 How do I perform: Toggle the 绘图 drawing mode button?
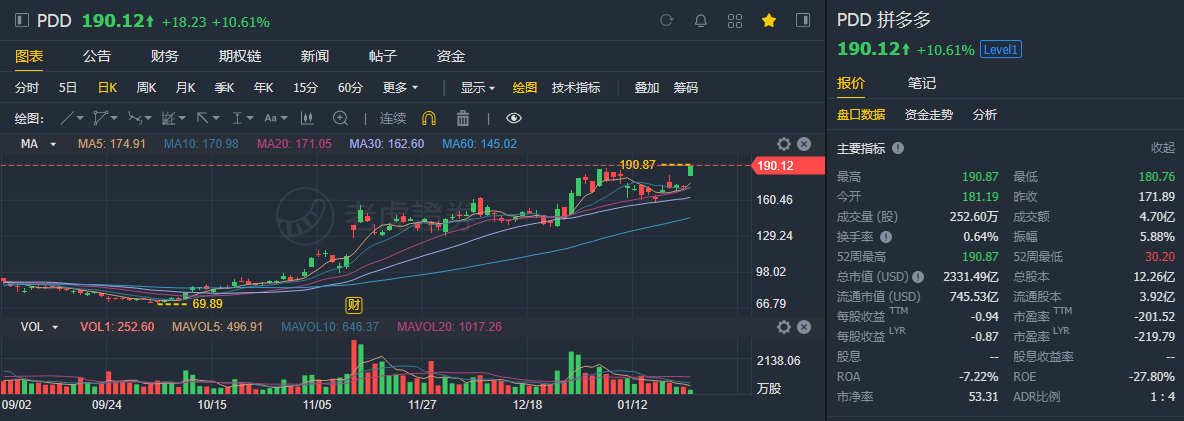click(x=525, y=88)
